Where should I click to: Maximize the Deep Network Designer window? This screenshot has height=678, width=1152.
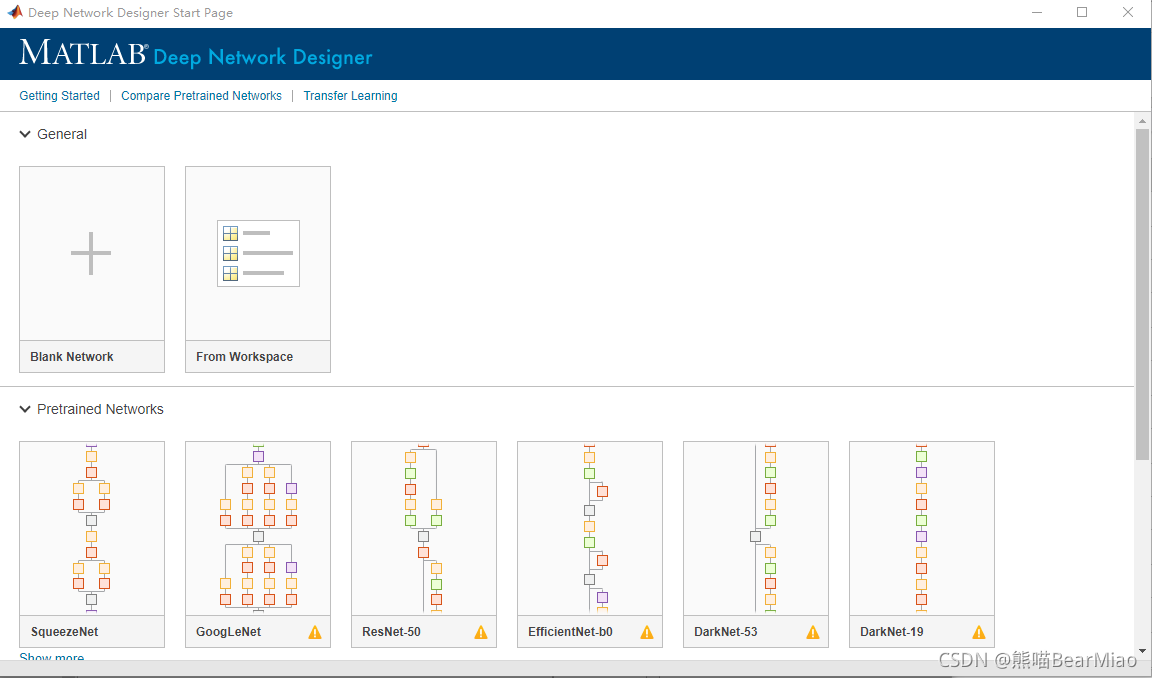[x=1082, y=12]
